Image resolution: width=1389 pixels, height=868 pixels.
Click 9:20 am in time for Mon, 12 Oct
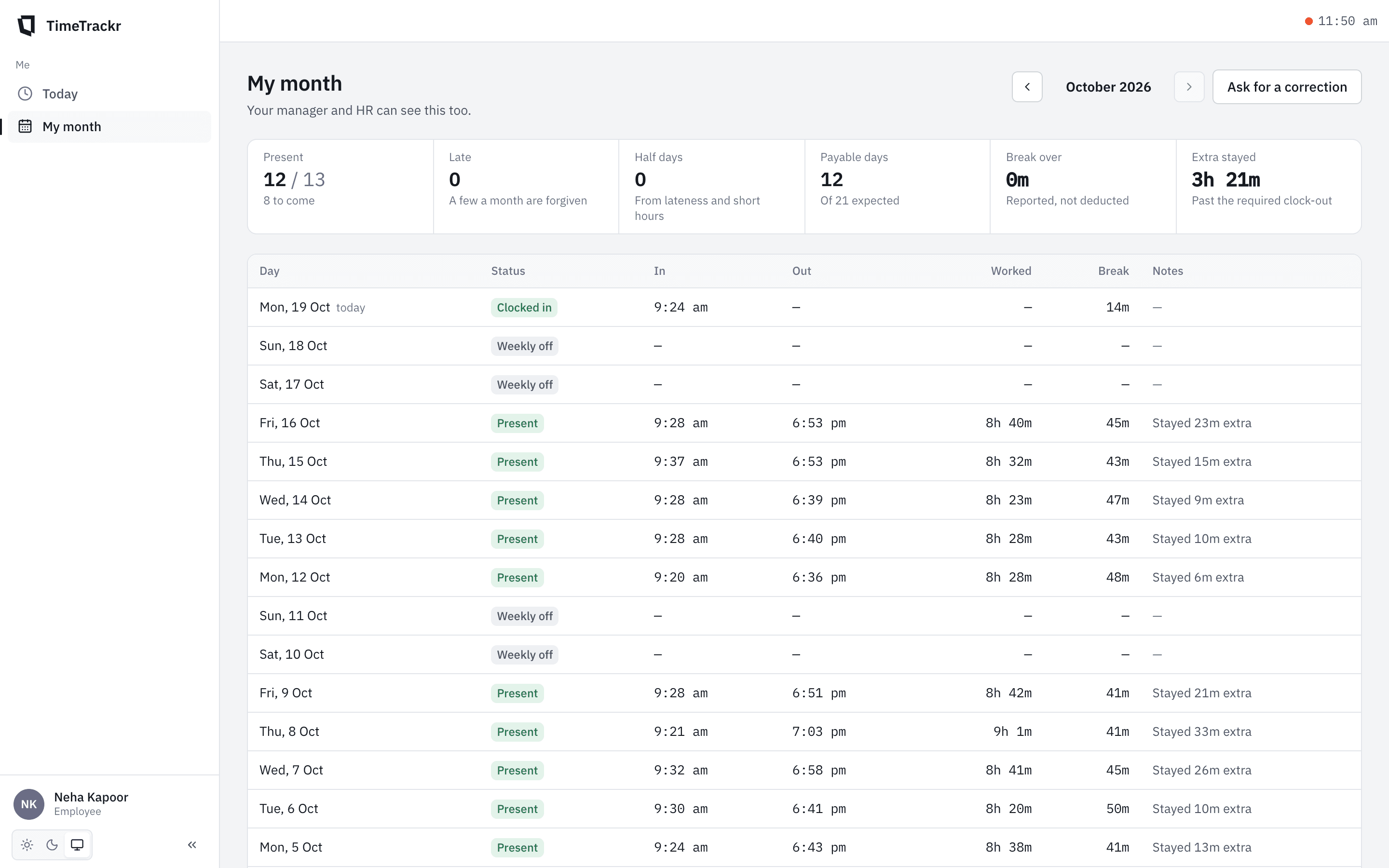click(x=680, y=577)
